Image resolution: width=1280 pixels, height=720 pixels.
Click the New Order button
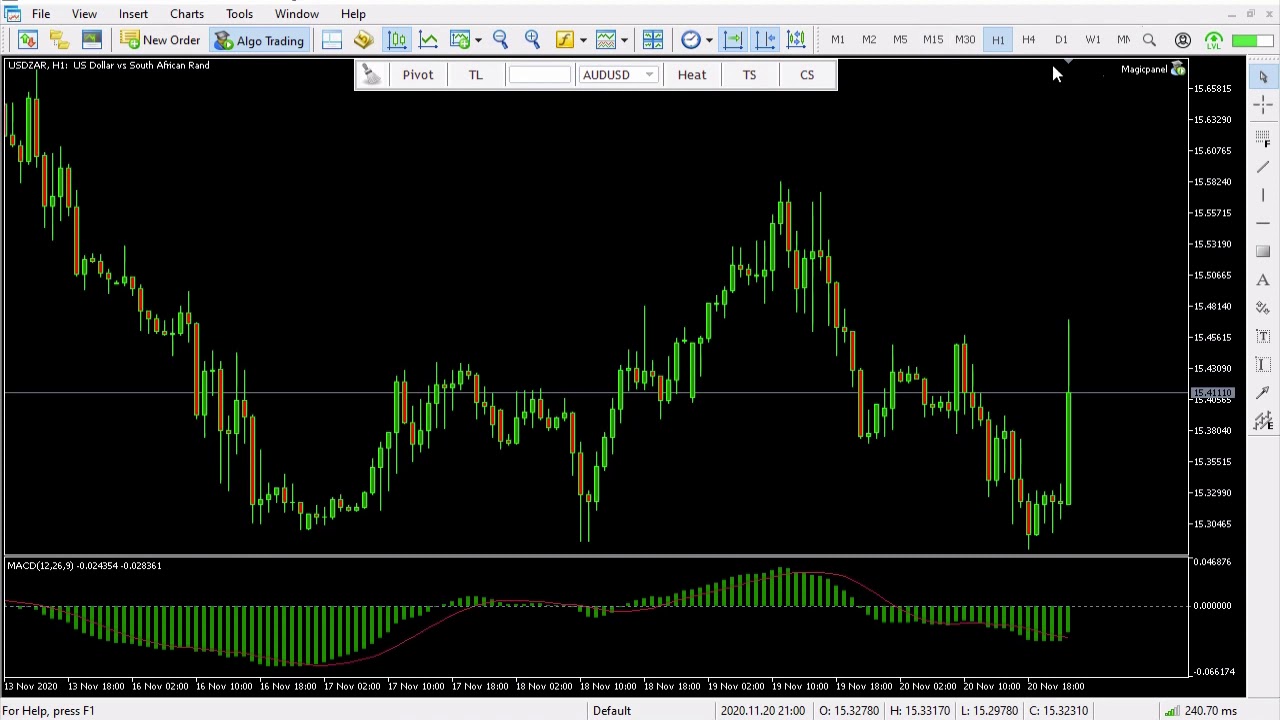[160, 40]
